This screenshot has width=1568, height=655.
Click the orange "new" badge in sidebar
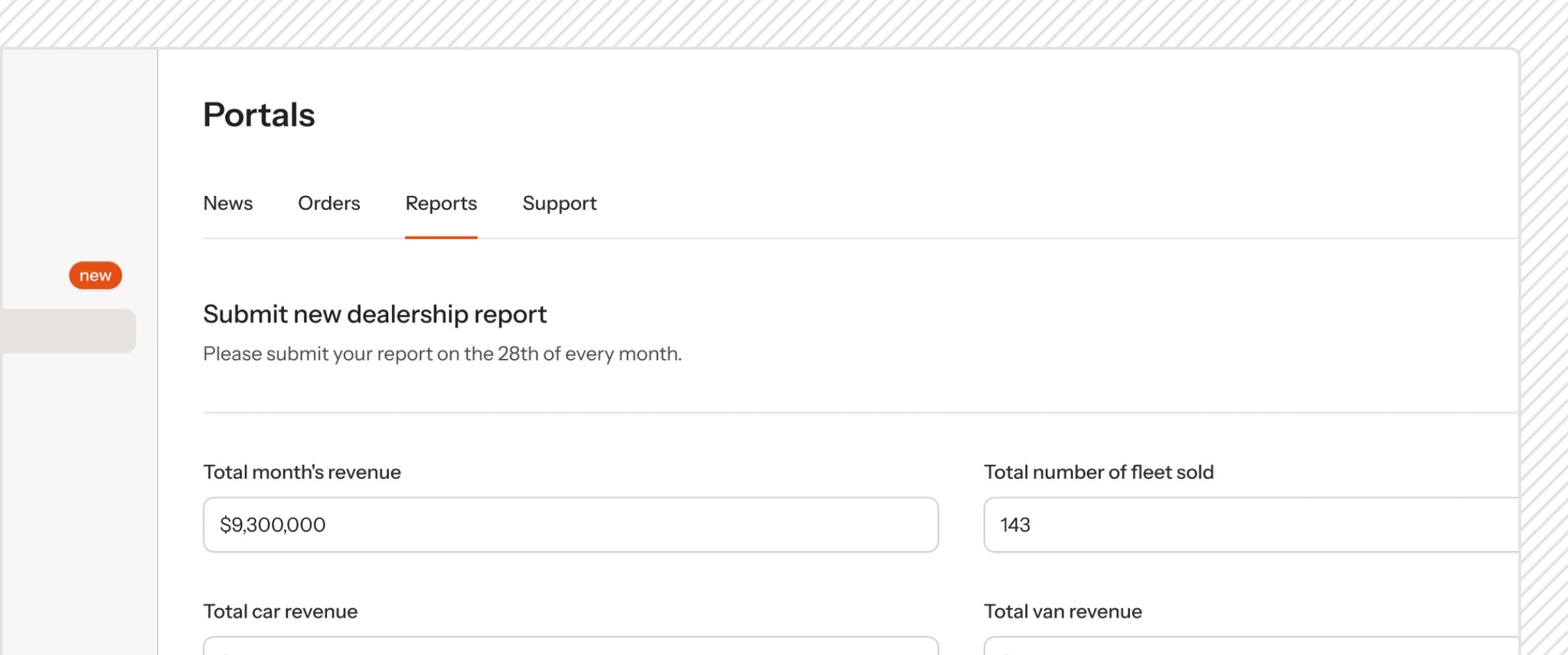(x=96, y=275)
